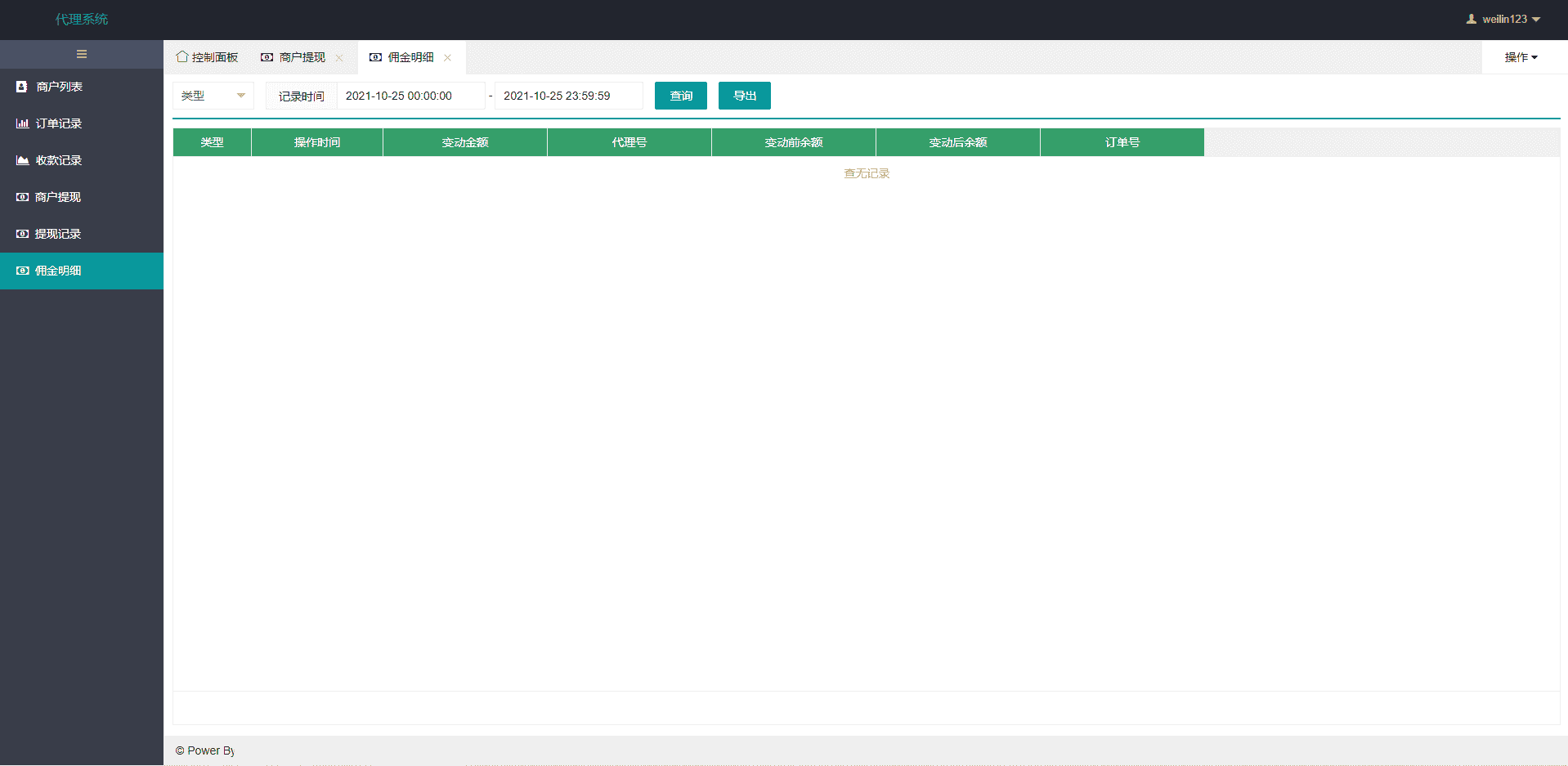Click the 查询 search button
The width and height of the screenshot is (1568, 766).
pyautogui.click(x=680, y=96)
